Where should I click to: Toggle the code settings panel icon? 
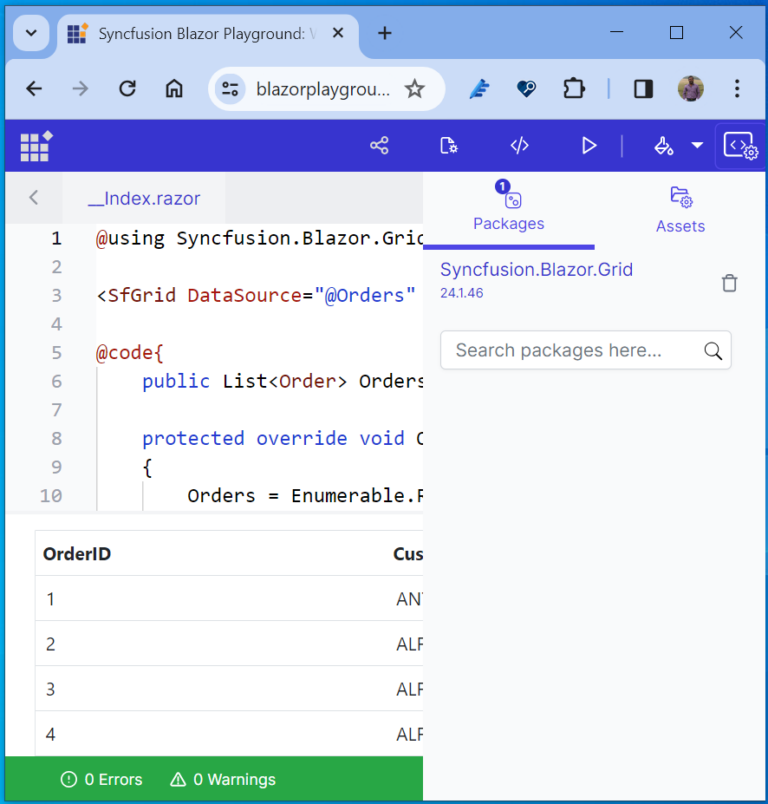click(x=740, y=146)
